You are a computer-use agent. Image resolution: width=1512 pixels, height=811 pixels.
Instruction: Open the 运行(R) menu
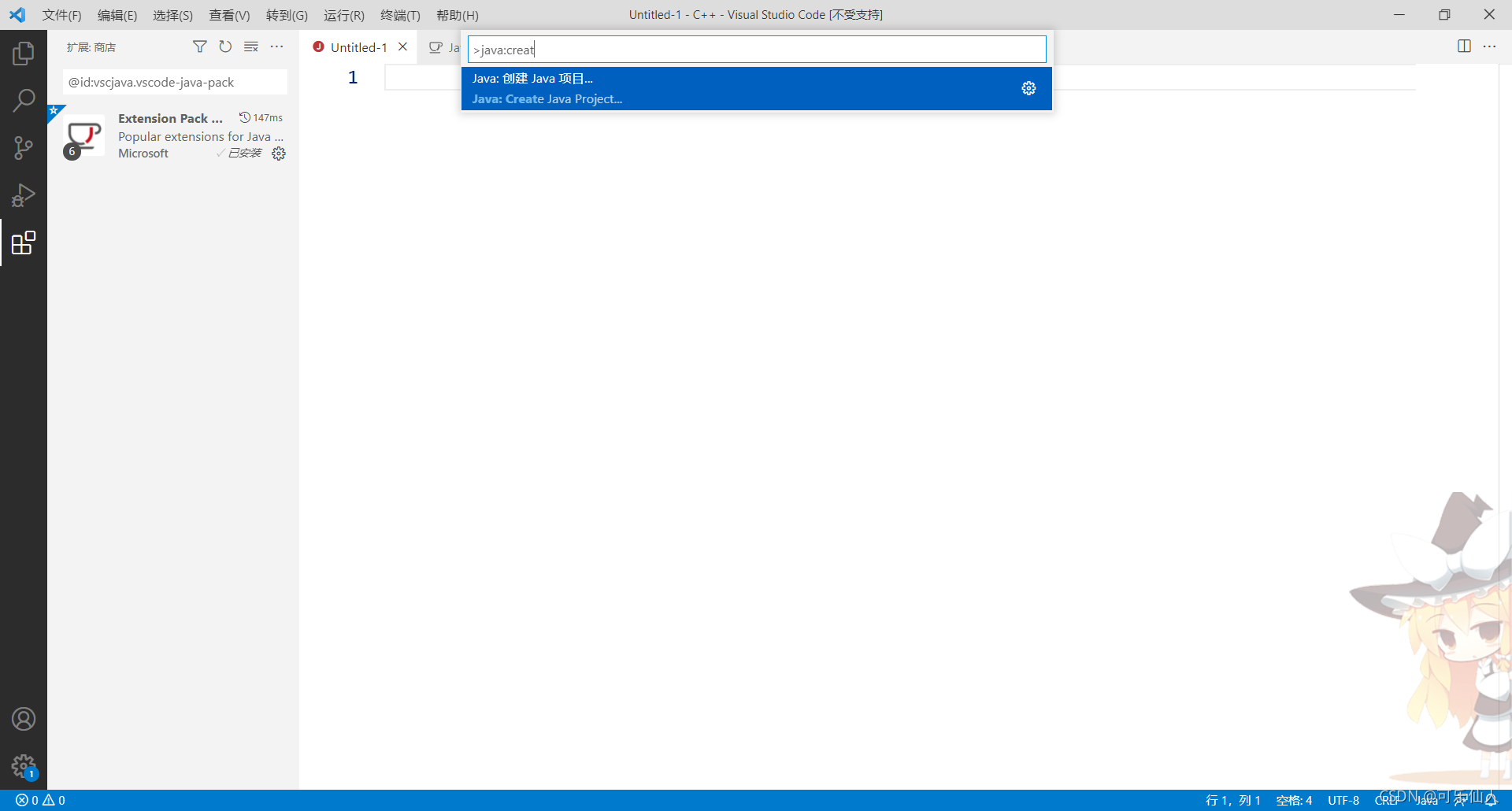(344, 15)
